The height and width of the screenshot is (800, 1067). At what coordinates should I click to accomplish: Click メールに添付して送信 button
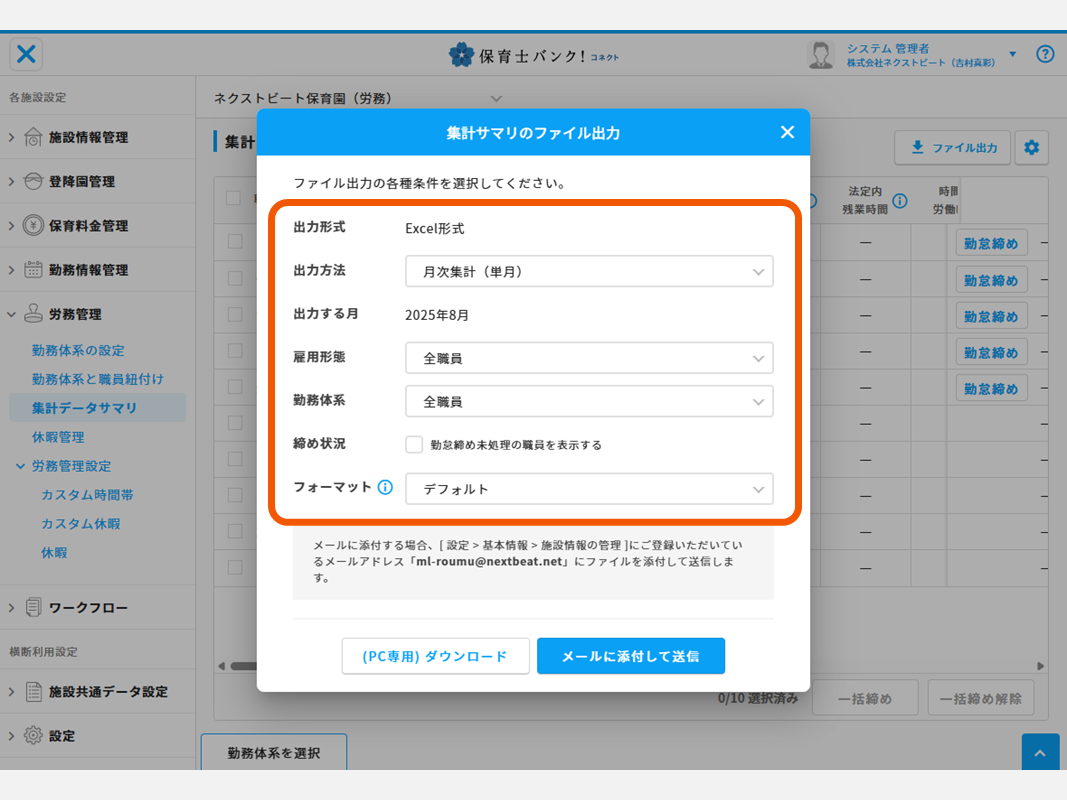pos(630,656)
